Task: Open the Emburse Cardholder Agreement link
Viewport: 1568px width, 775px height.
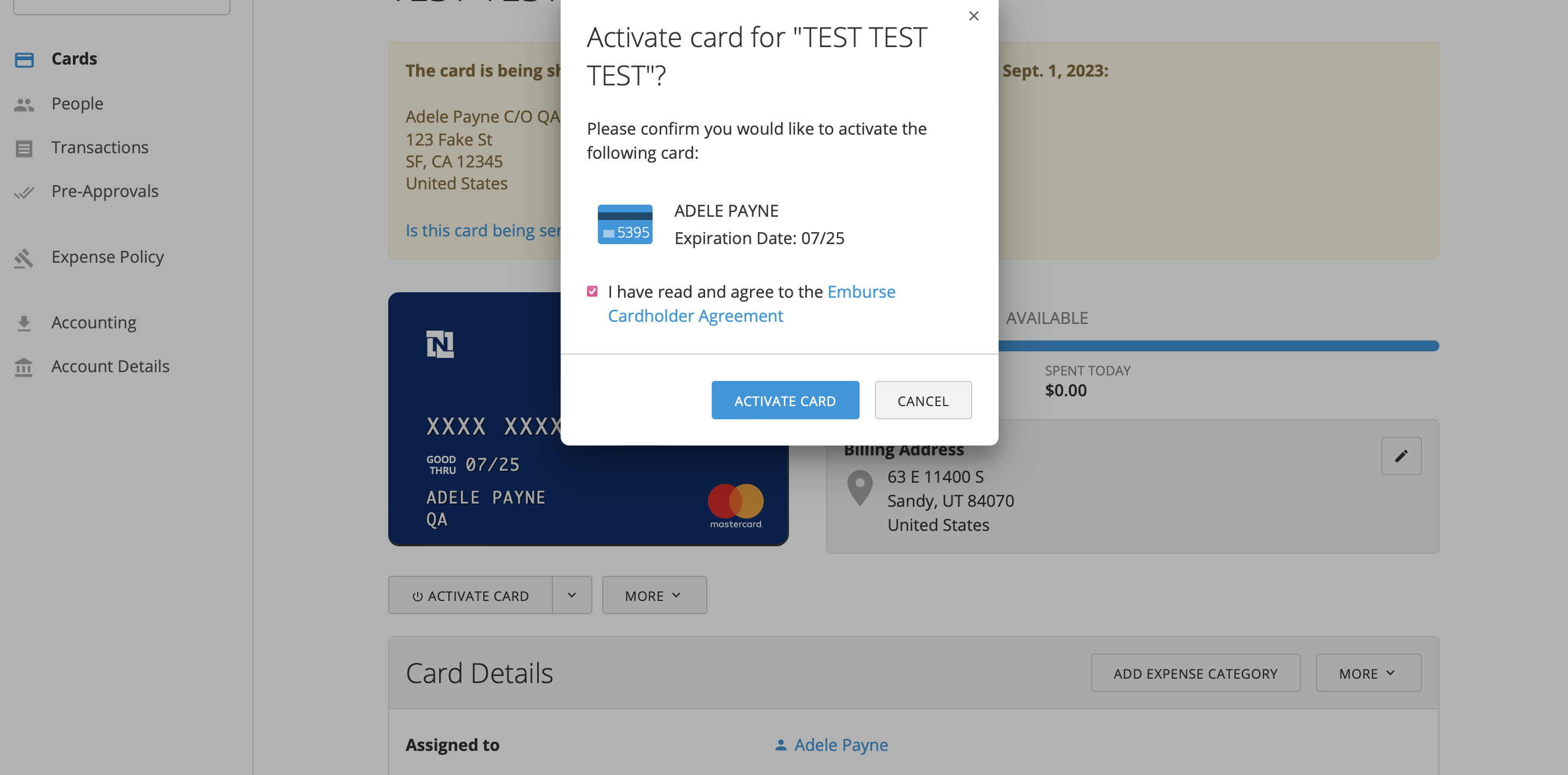Action: click(751, 304)
